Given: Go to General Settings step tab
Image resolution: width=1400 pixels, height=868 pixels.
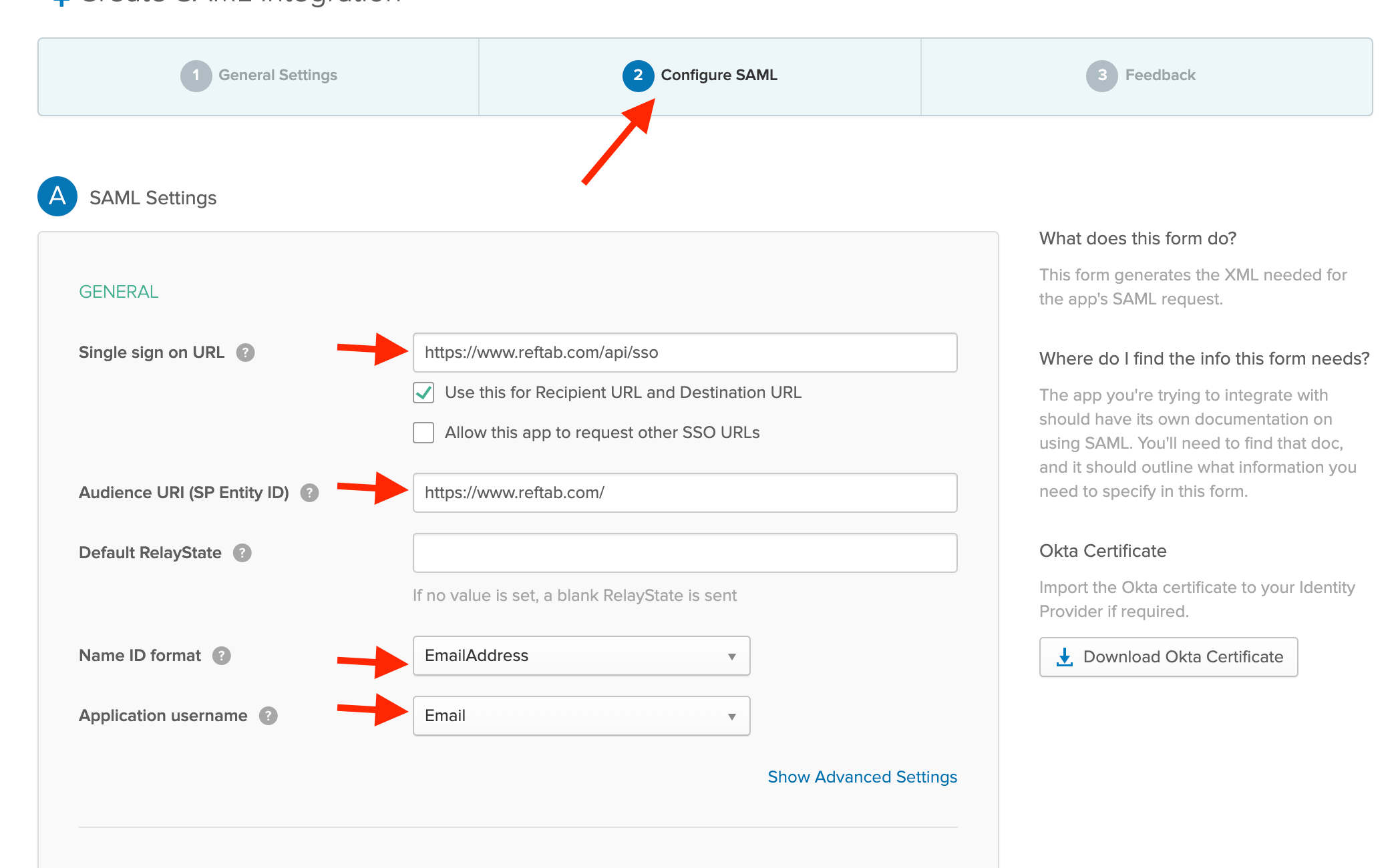Looking at the screenshot, I should point(259,77).
